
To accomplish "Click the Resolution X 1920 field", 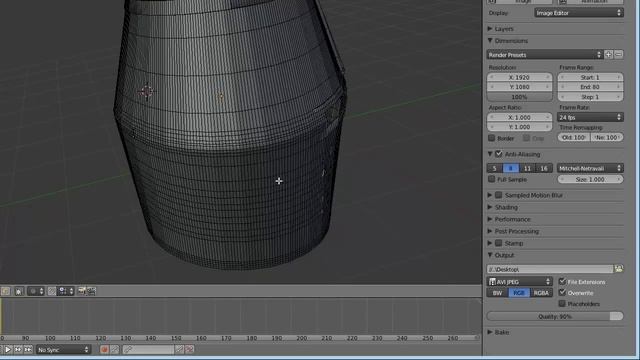I will coord(520,77).
